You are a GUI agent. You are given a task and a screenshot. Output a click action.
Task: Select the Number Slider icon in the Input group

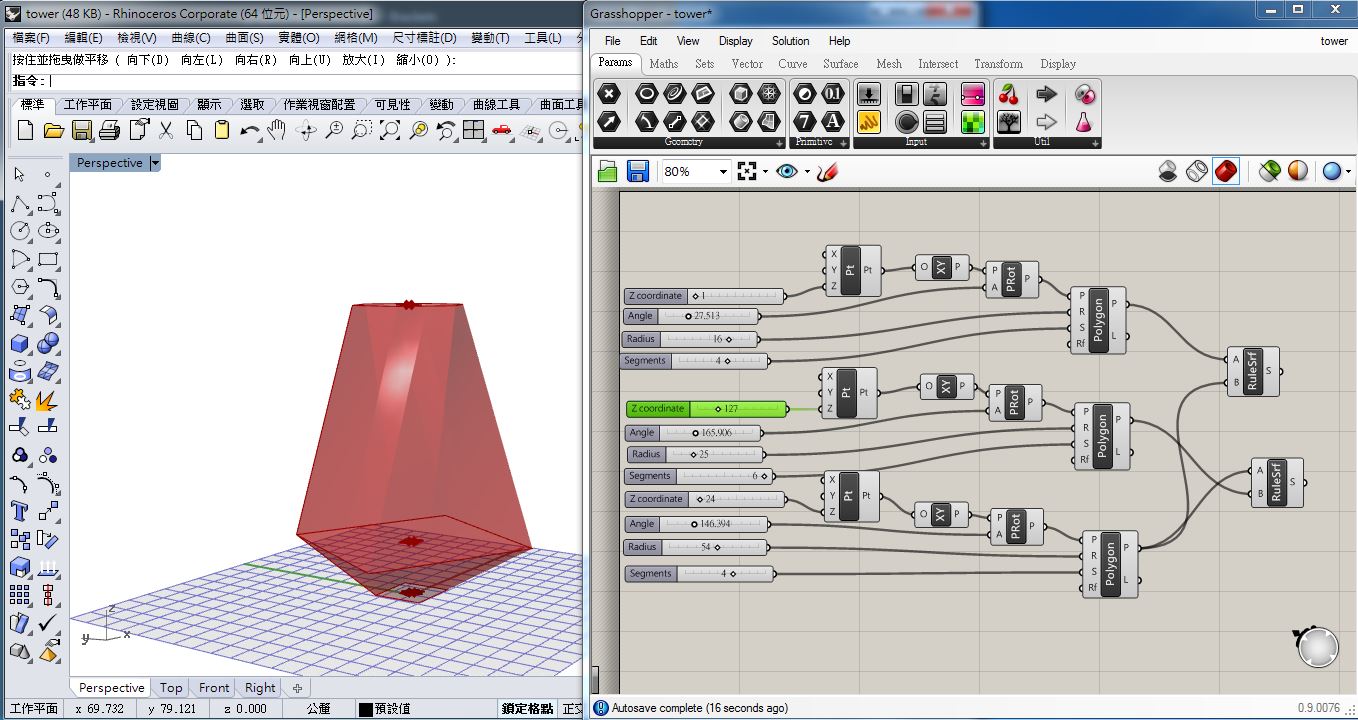868,93
